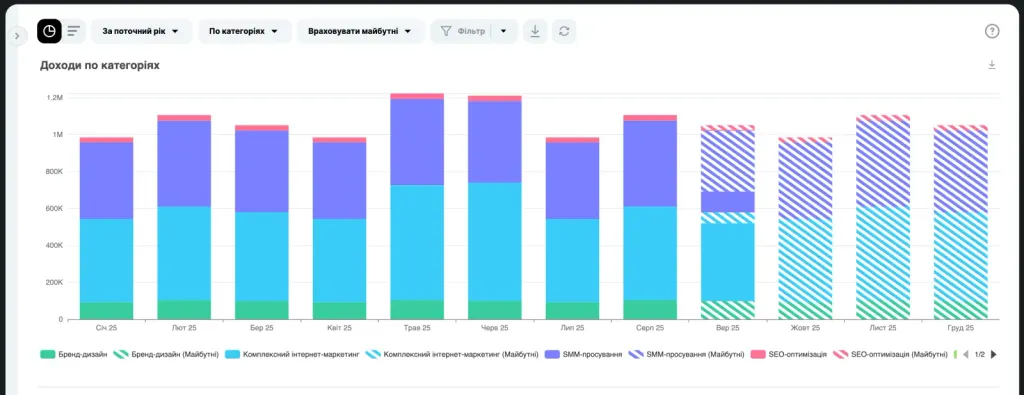Switch to the horizontal bar list view icon
Screen dimensions: 1024x395
click(74, 31)
